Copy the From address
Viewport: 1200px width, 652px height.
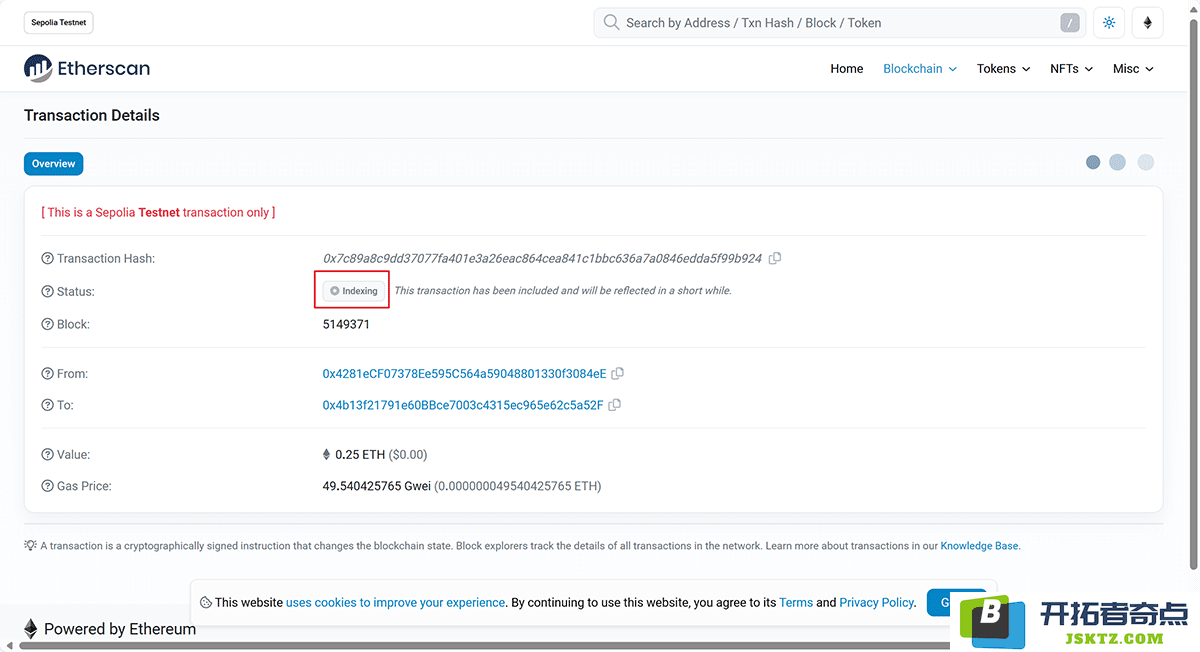618,374
